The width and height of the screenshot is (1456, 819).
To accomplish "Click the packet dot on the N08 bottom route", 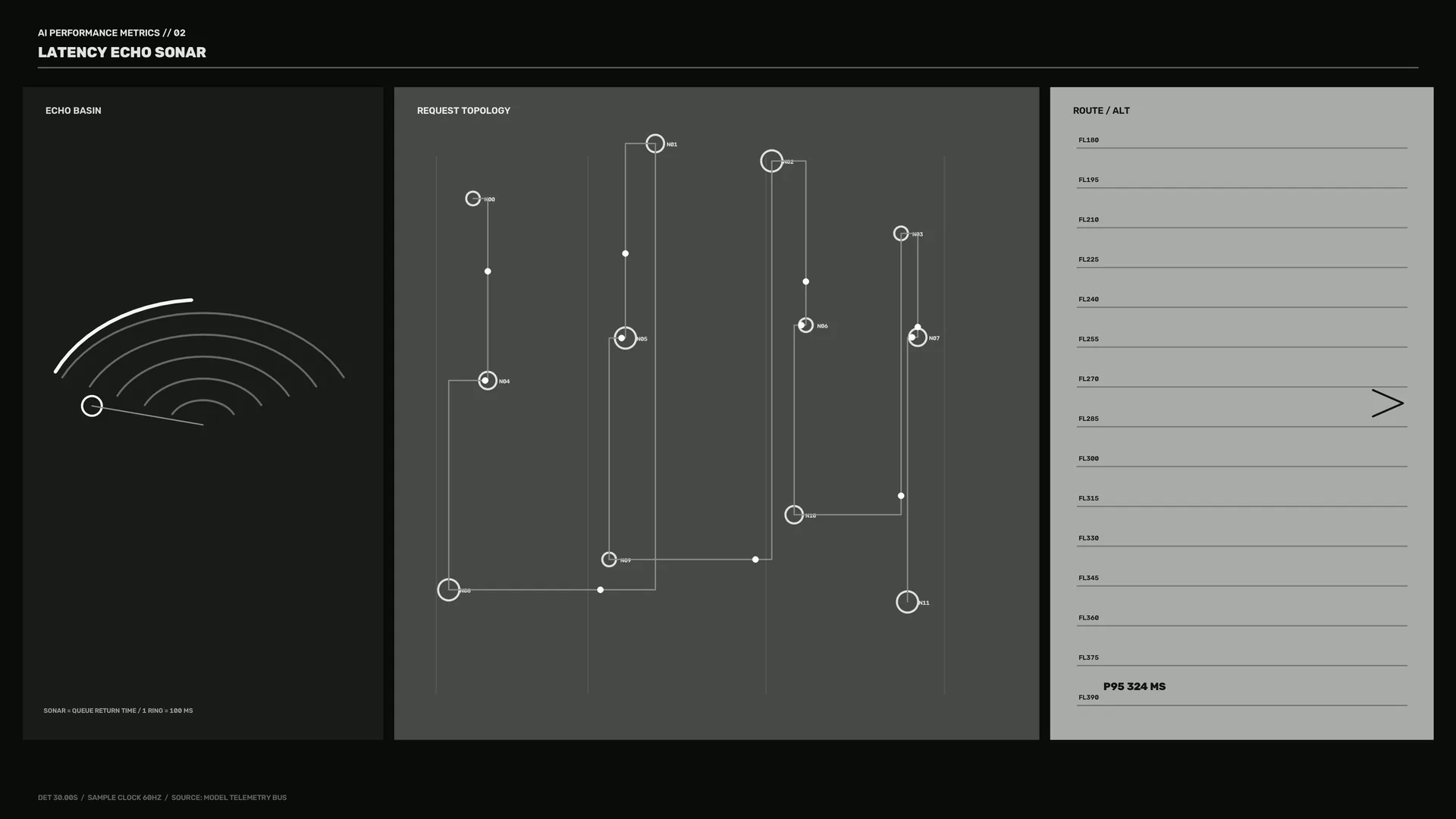I will pyautogui.click(x=601, y=590).
